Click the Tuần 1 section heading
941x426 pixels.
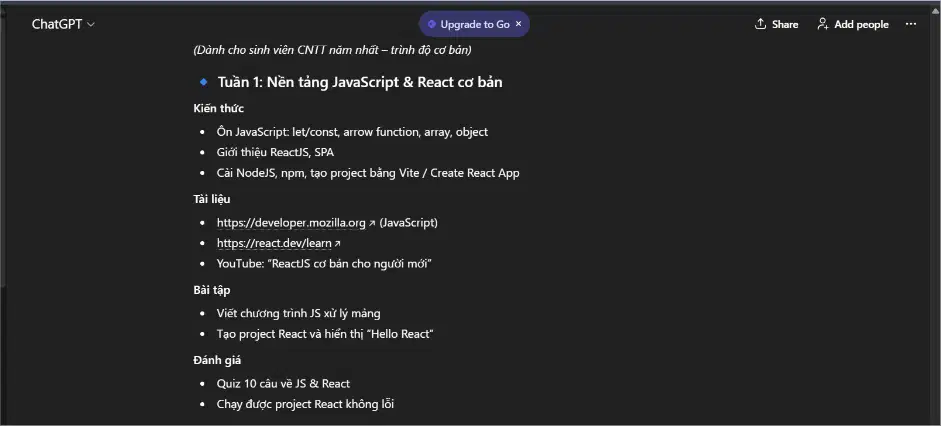click(359, 82)
